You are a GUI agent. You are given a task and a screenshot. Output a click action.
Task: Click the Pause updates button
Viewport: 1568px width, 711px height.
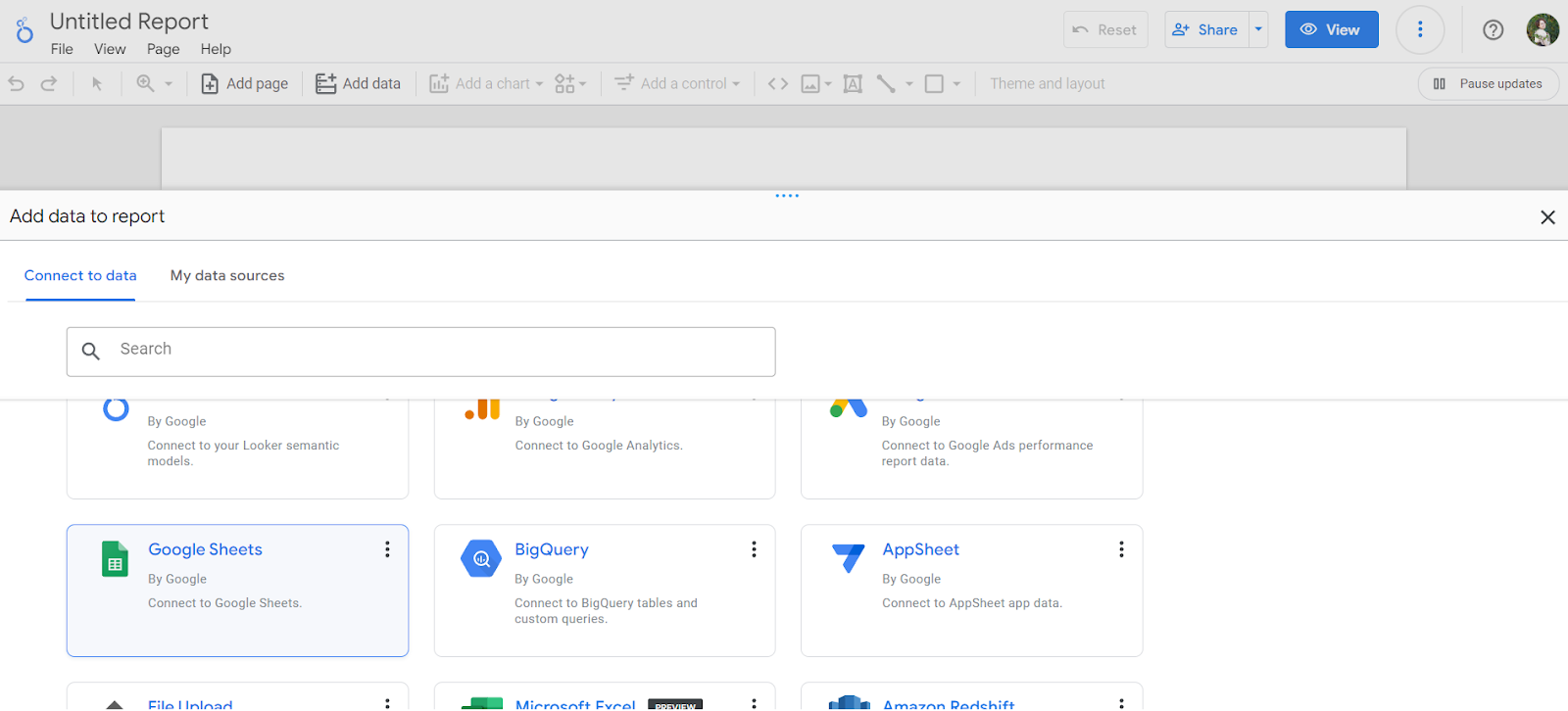[x=1488, y=84]
